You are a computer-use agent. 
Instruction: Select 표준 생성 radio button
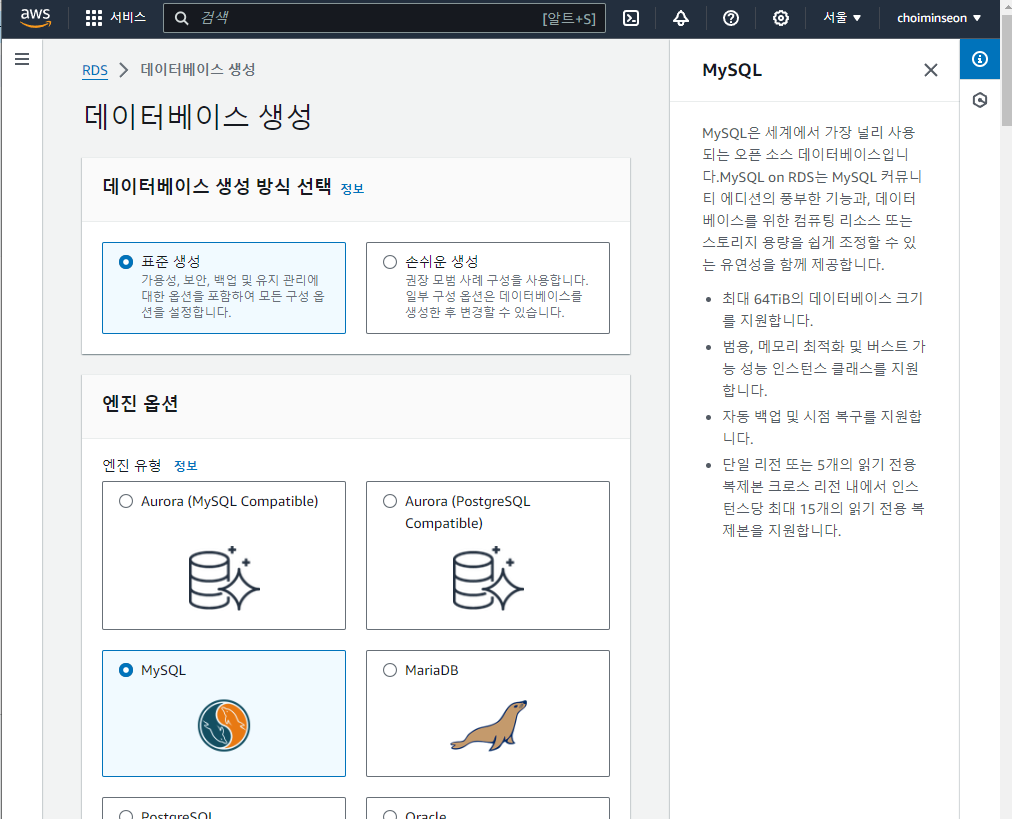(126, 262)
